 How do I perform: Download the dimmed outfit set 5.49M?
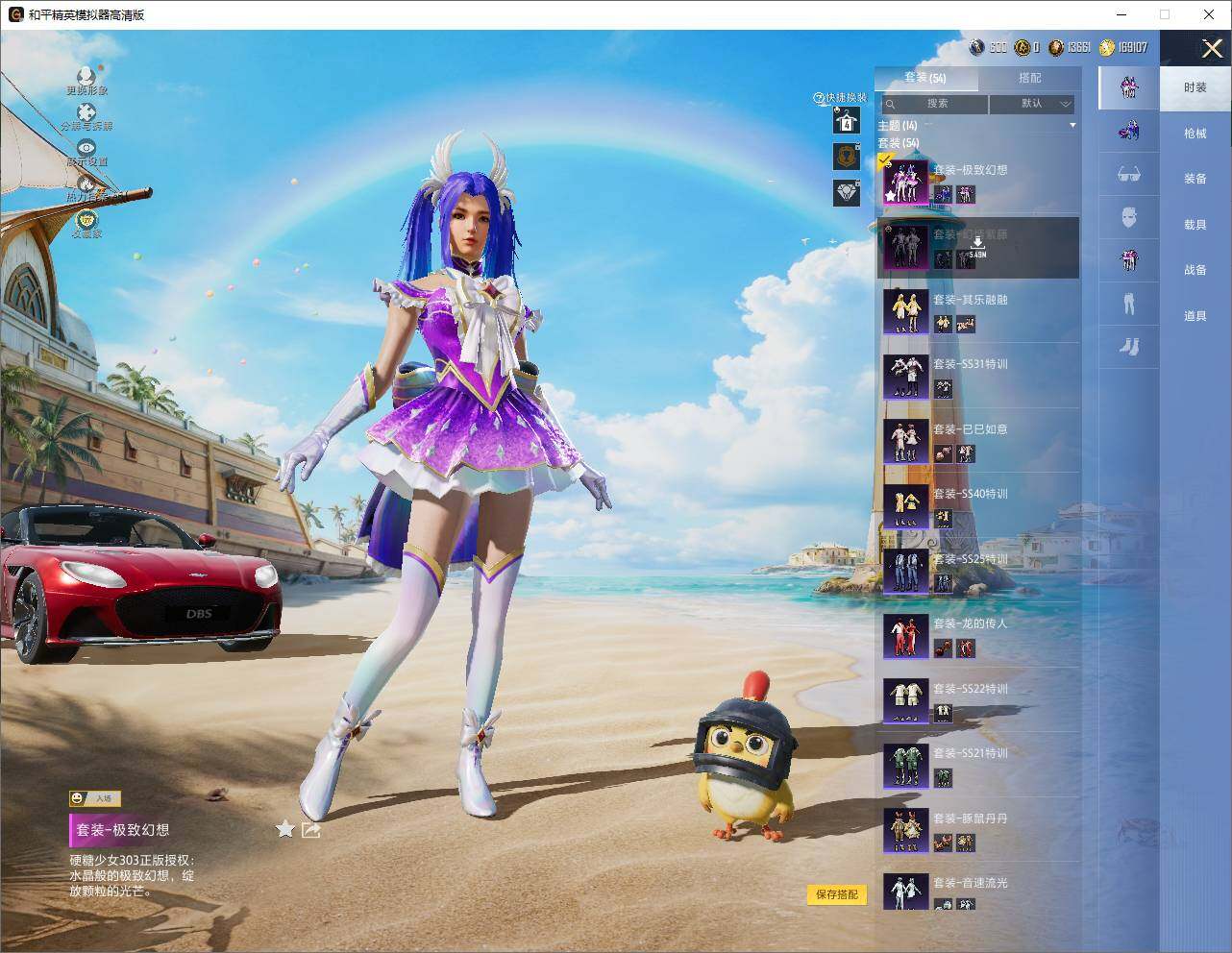[x=977, y=247]
